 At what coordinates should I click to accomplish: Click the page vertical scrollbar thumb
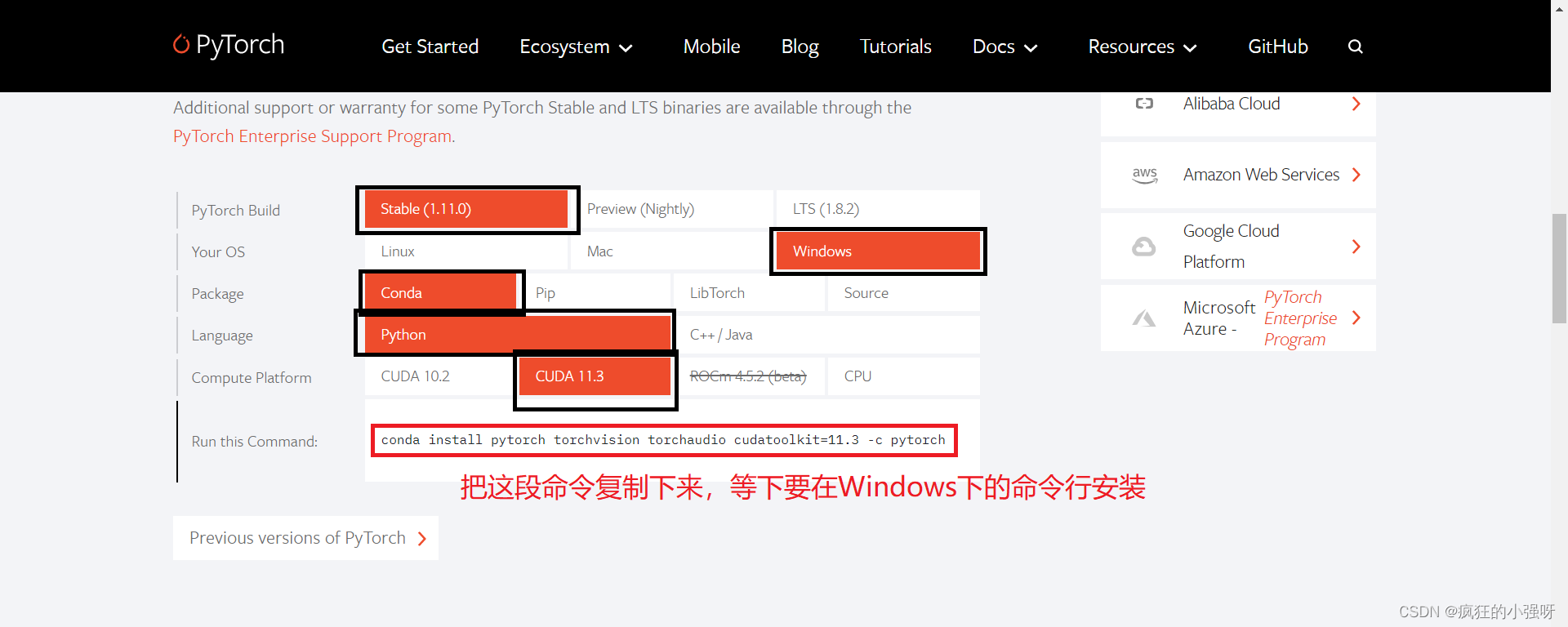(x=1559, y=269)
